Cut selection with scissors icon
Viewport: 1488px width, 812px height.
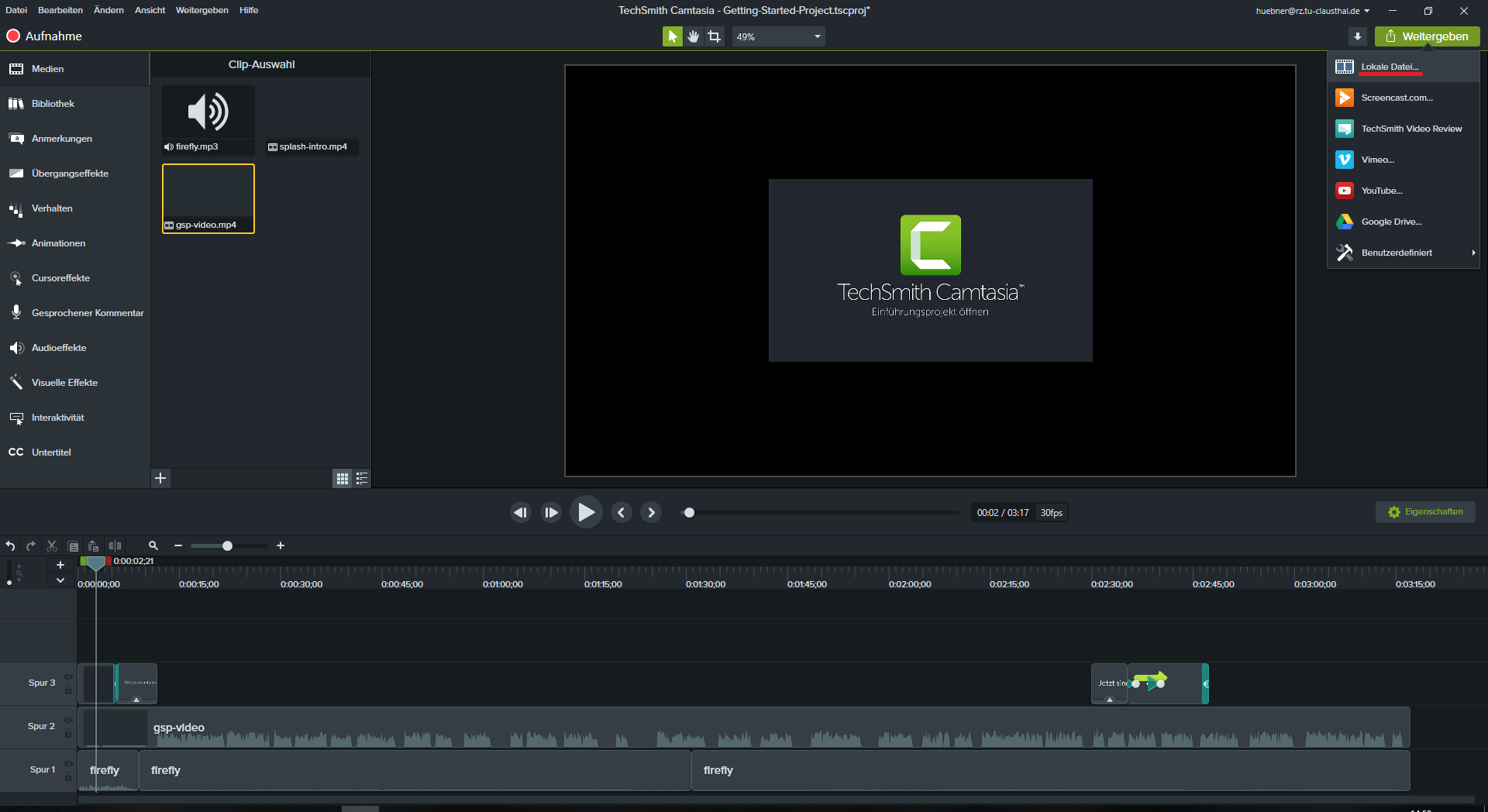pyautogui.click(x=52, y=546)
